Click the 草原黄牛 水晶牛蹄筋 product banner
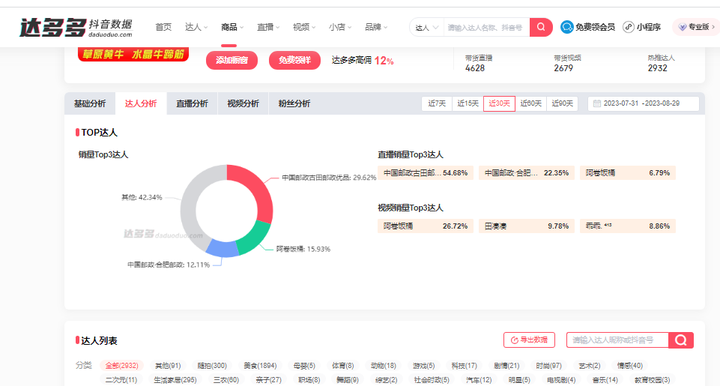 133,54
